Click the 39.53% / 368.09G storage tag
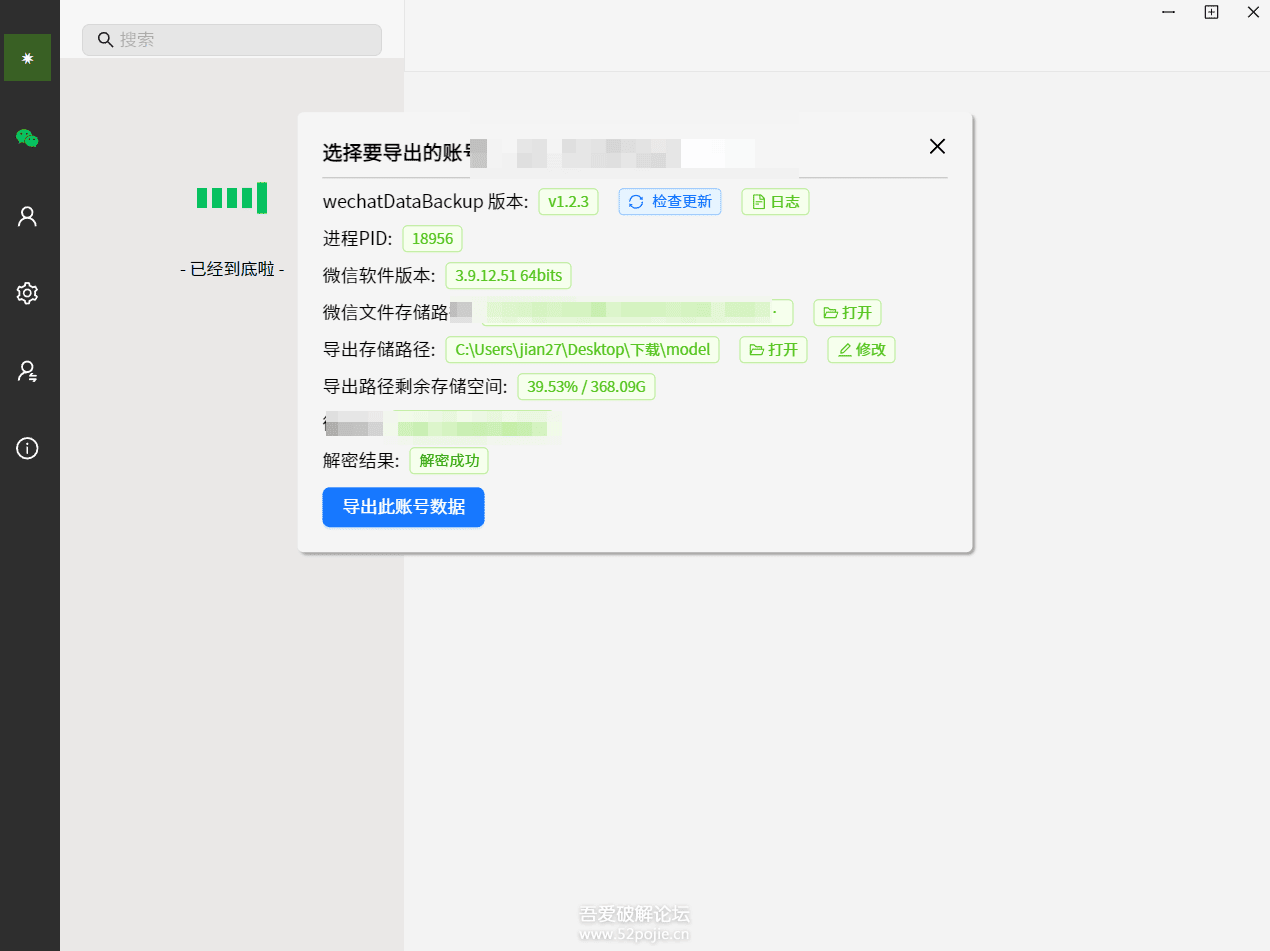The width and height of the screenshot is (1270, 951). [586, 387]
